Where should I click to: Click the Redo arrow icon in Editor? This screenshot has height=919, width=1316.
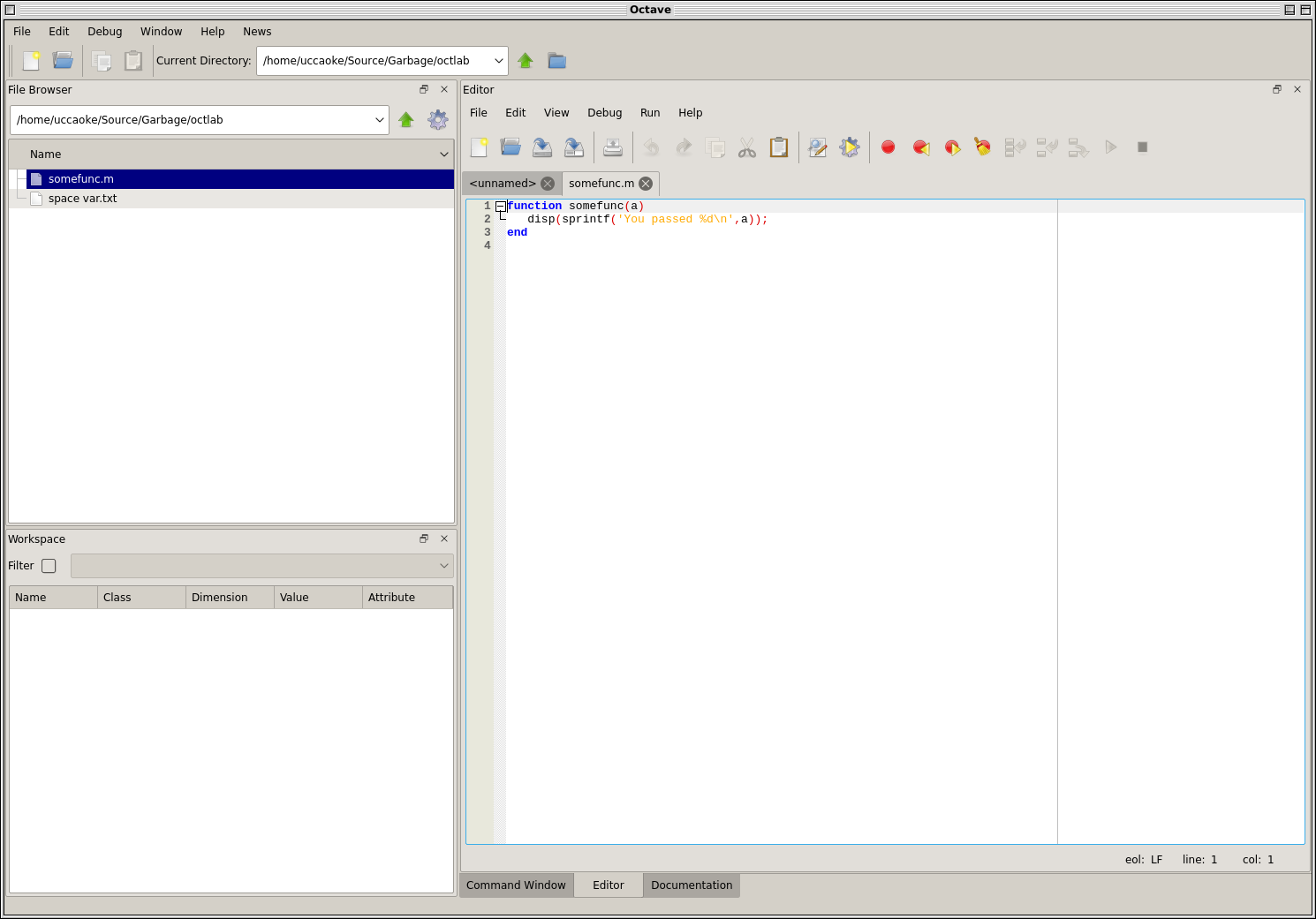[x=684, y=147]
